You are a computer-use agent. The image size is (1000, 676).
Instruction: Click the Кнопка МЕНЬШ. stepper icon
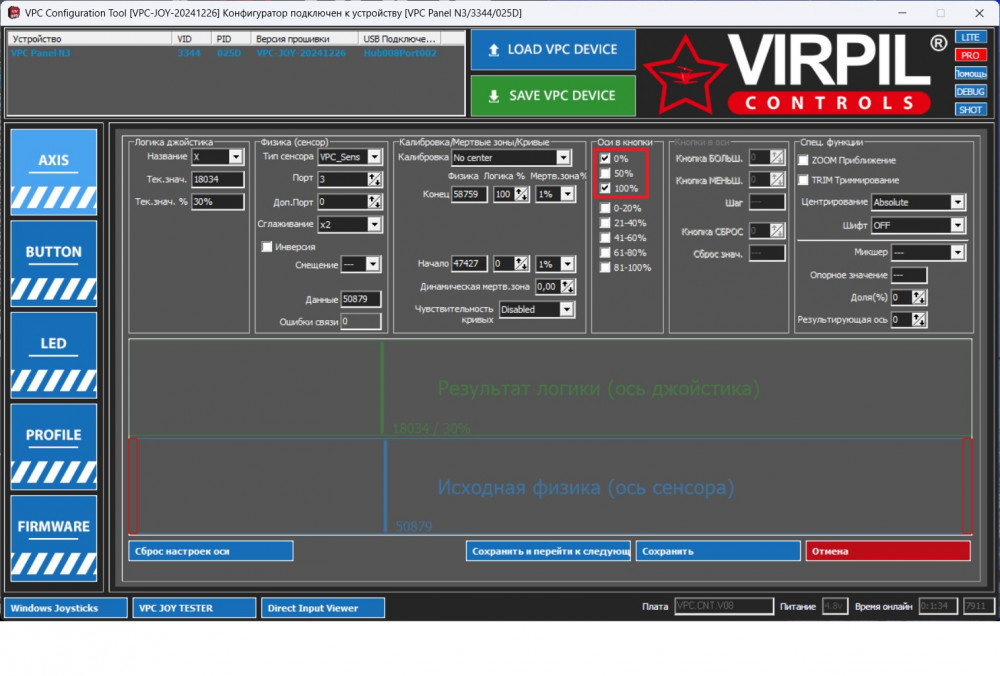click(777, 180)
